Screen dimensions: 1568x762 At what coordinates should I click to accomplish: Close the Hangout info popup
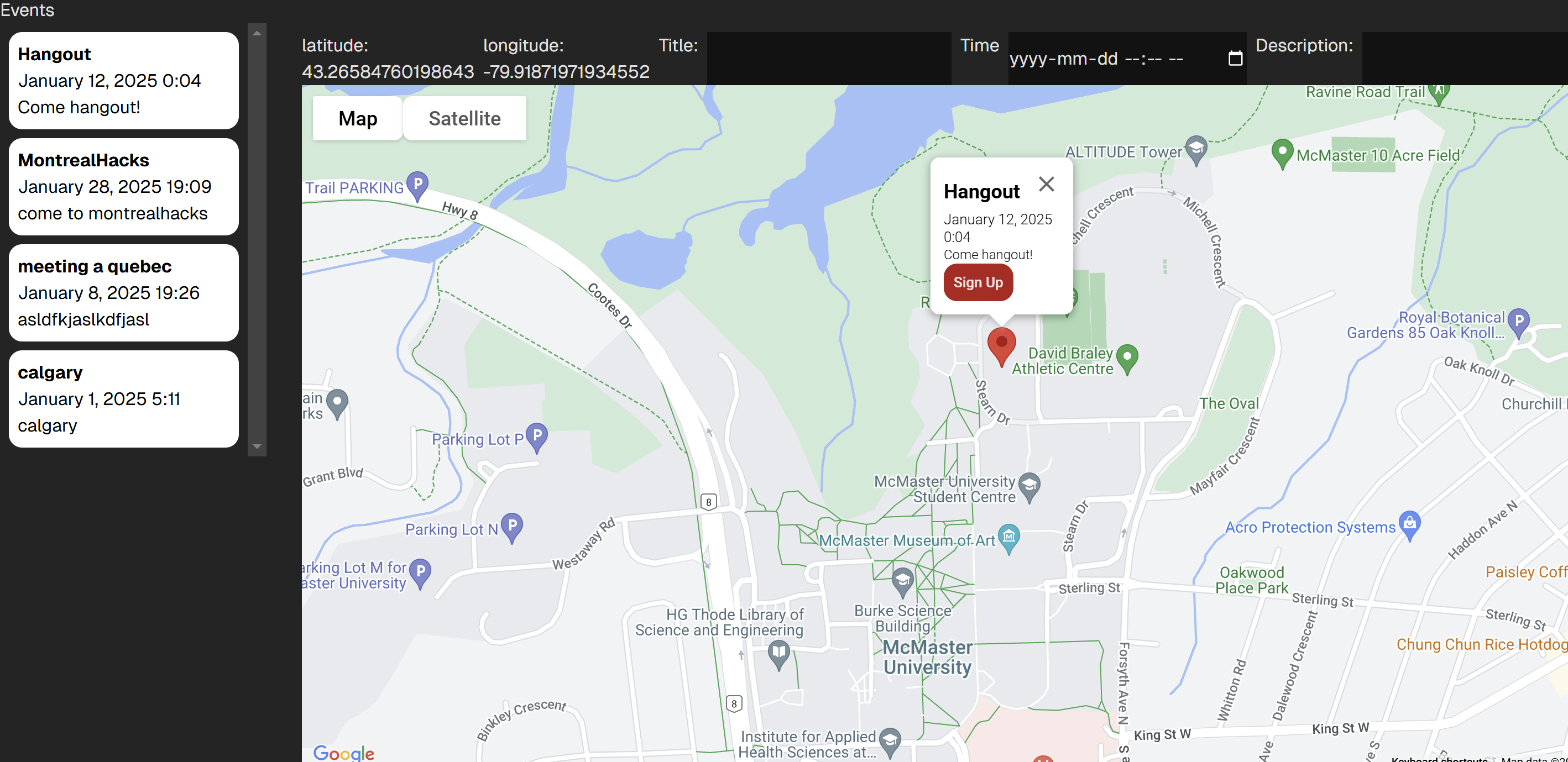click(x=1047, y=183)
